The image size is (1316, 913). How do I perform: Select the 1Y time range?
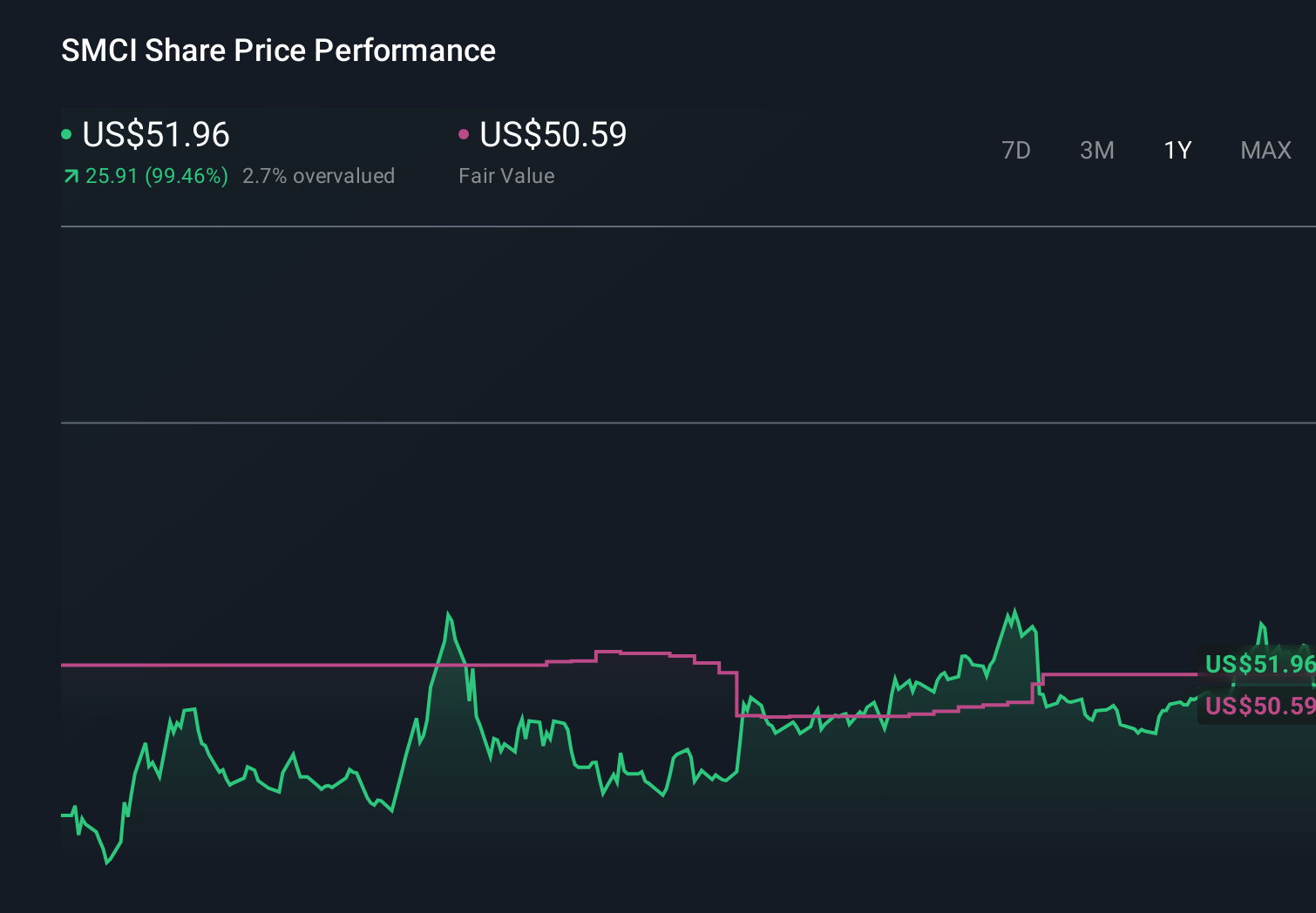tap(1177, 150)
